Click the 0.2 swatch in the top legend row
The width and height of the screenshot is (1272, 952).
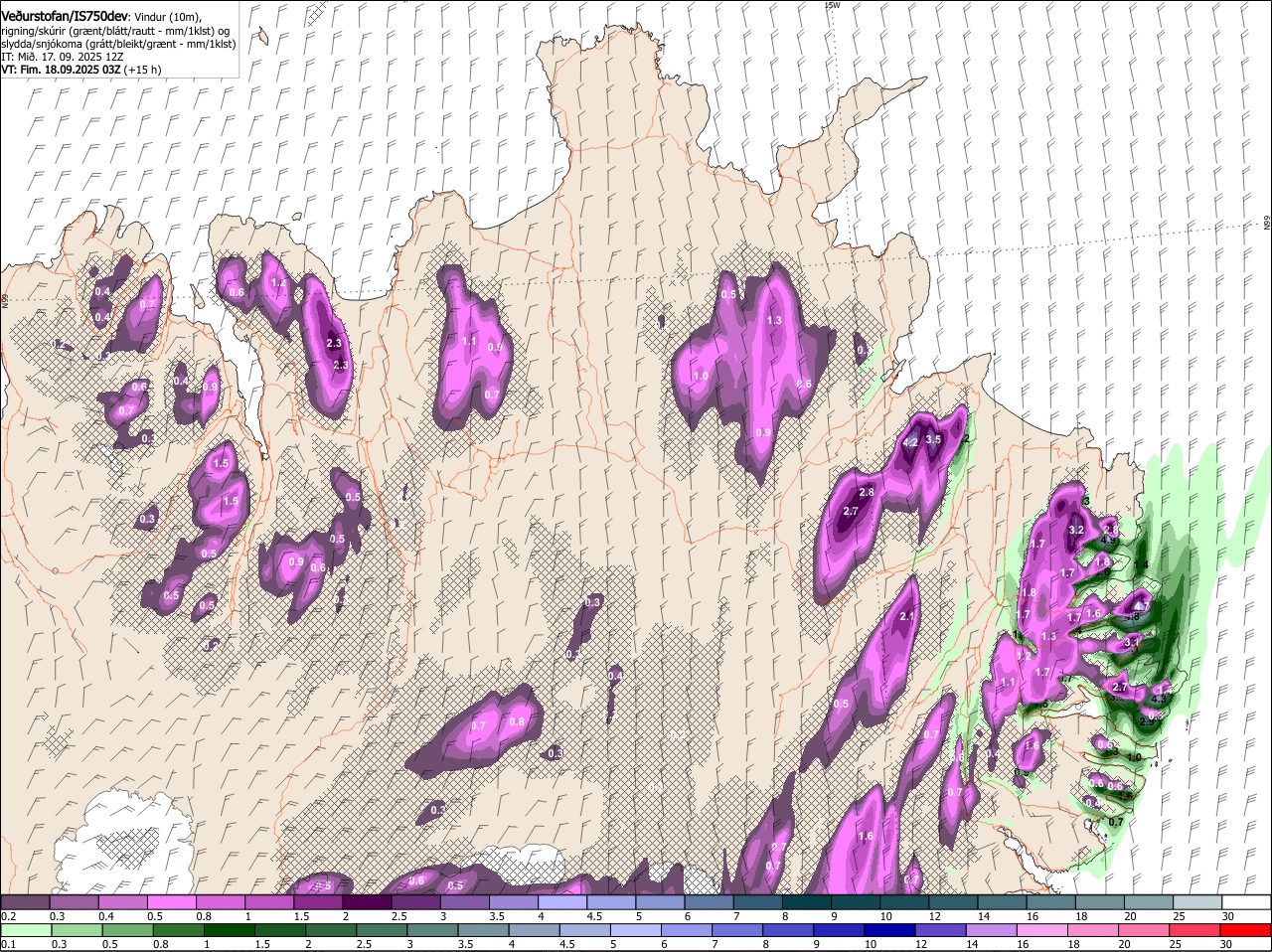(25, 902)
